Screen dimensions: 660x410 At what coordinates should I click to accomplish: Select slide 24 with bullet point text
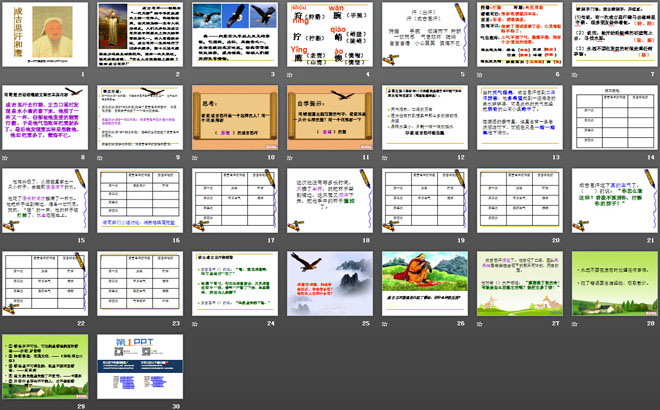pos(230,282)
